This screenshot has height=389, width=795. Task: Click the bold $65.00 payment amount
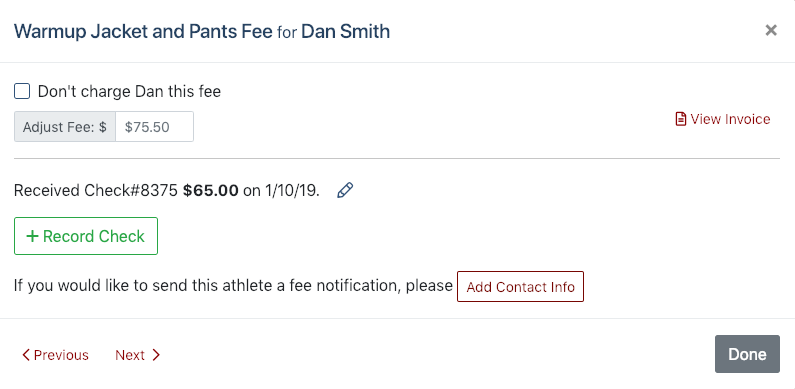pyautogui.click(x=211, y=191)
